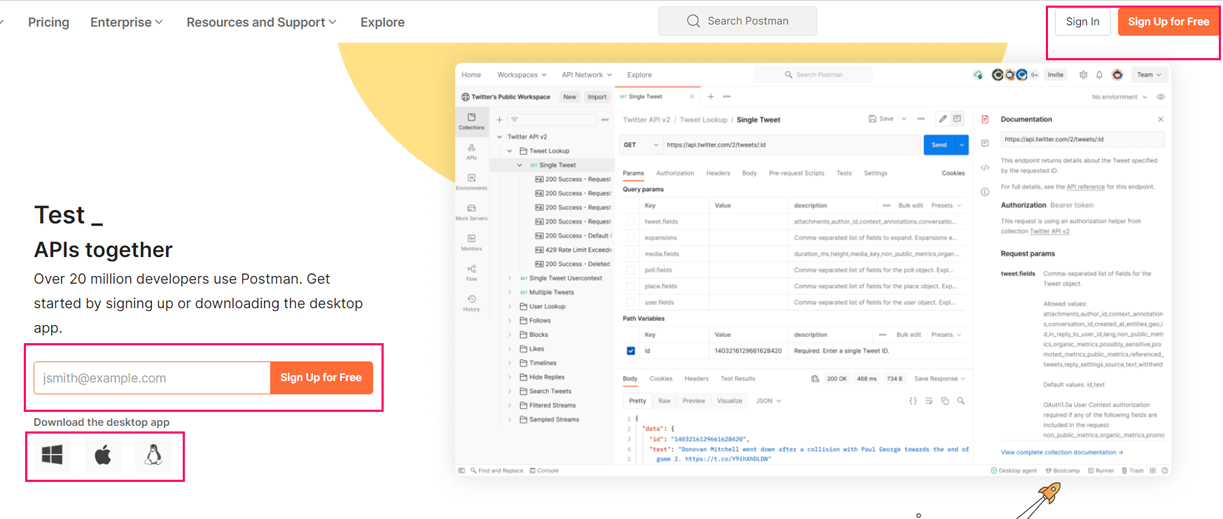The height and width of the screenshot is (519, 1223).
Task: Open the History sidebar icon
Action: coord(471,302)
